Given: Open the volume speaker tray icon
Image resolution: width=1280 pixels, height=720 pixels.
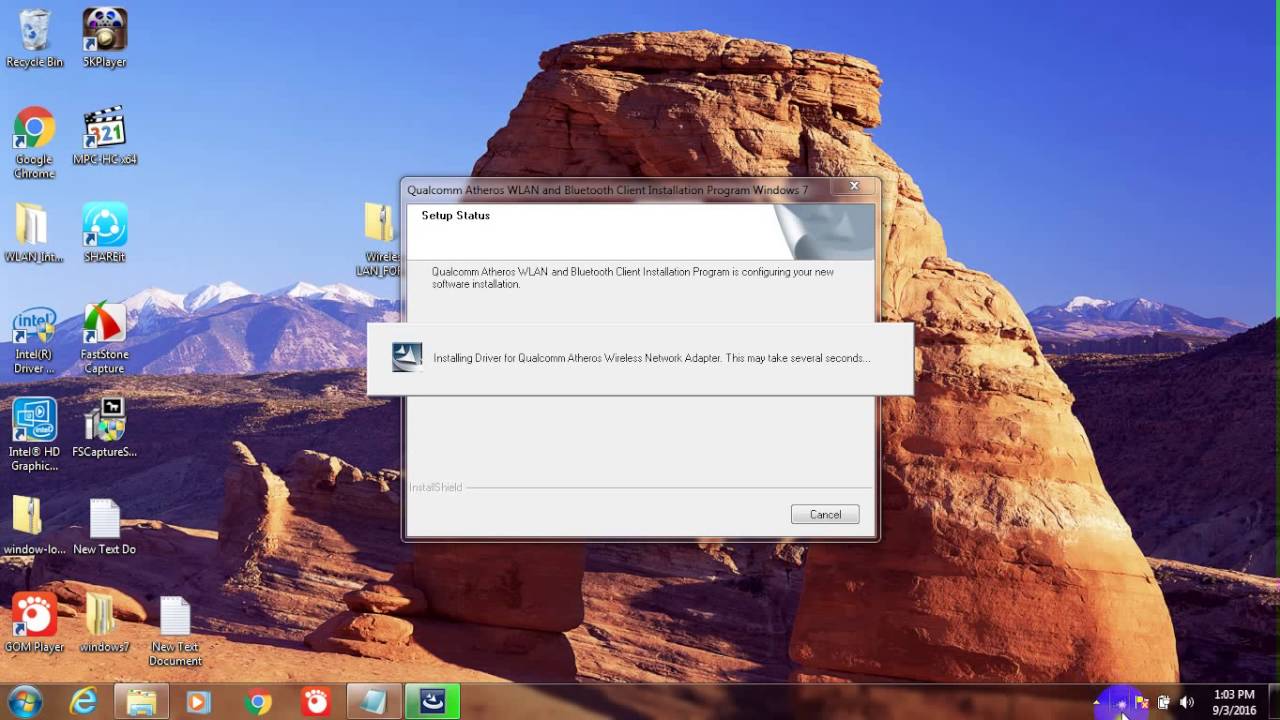Looking at the screenshot, I should pos(1187,703).
